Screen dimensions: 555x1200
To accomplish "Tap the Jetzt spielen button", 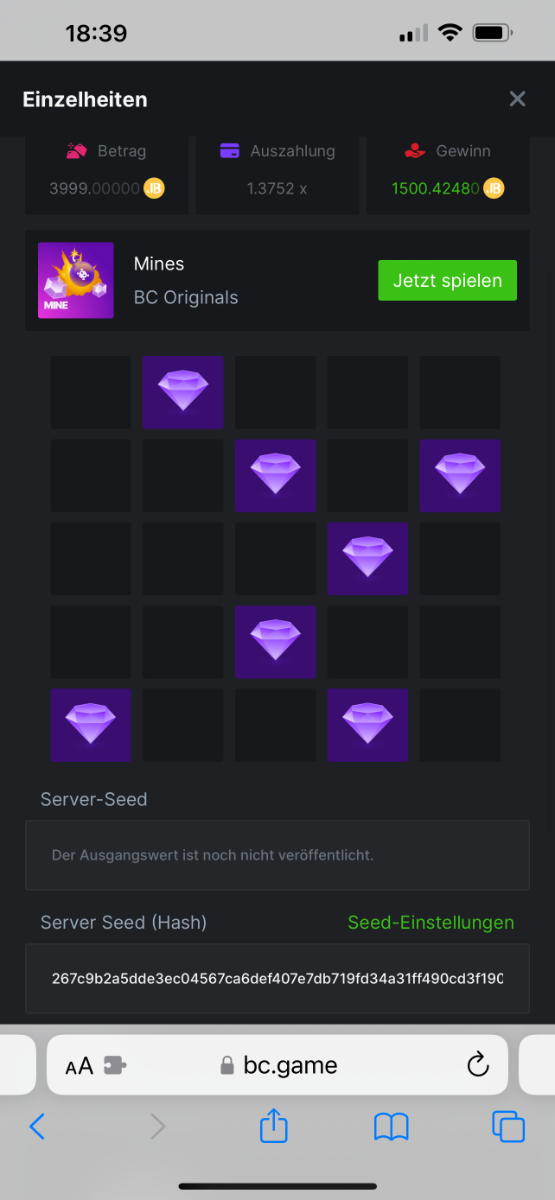I will tap(447, 280).
